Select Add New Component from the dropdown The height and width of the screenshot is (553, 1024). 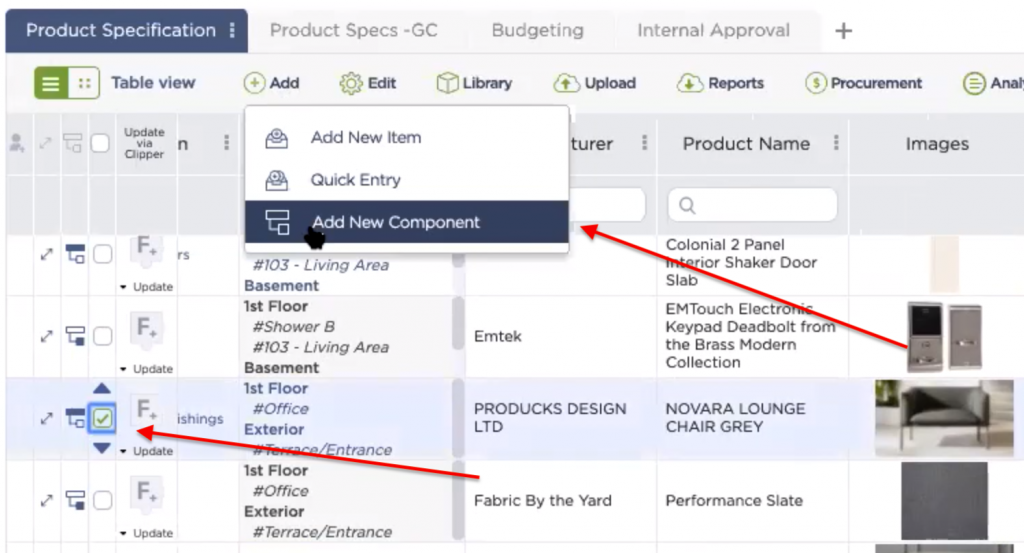[x=395, y=223]
